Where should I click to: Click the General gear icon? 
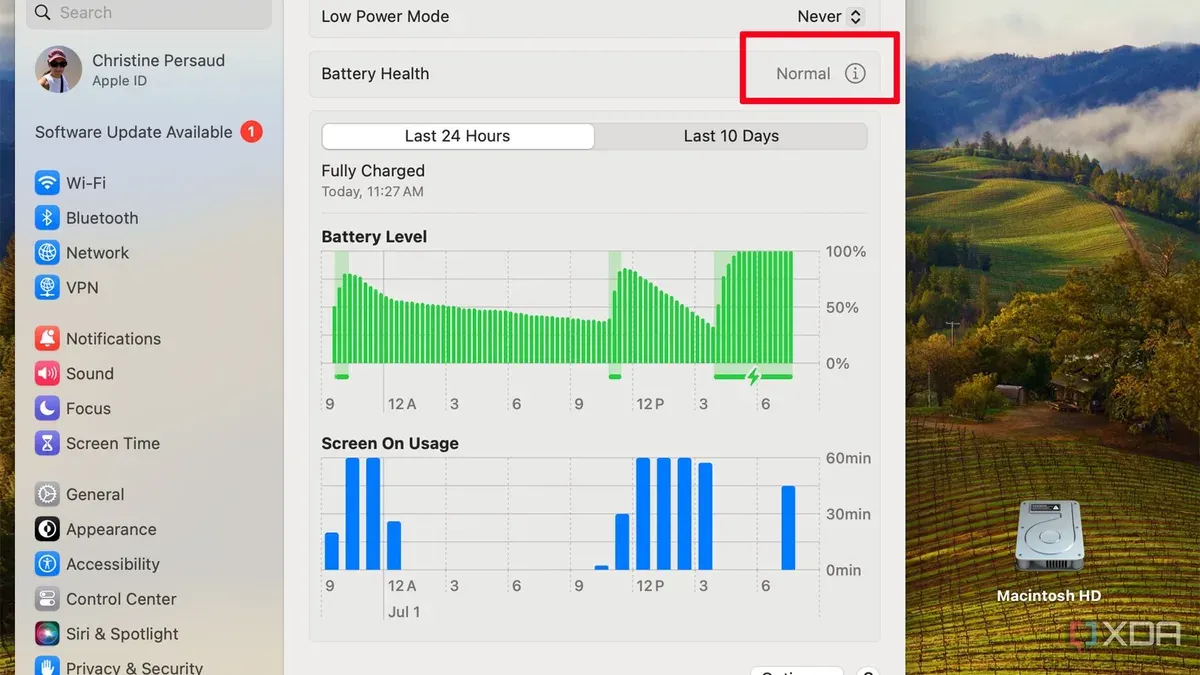(47, 495)
